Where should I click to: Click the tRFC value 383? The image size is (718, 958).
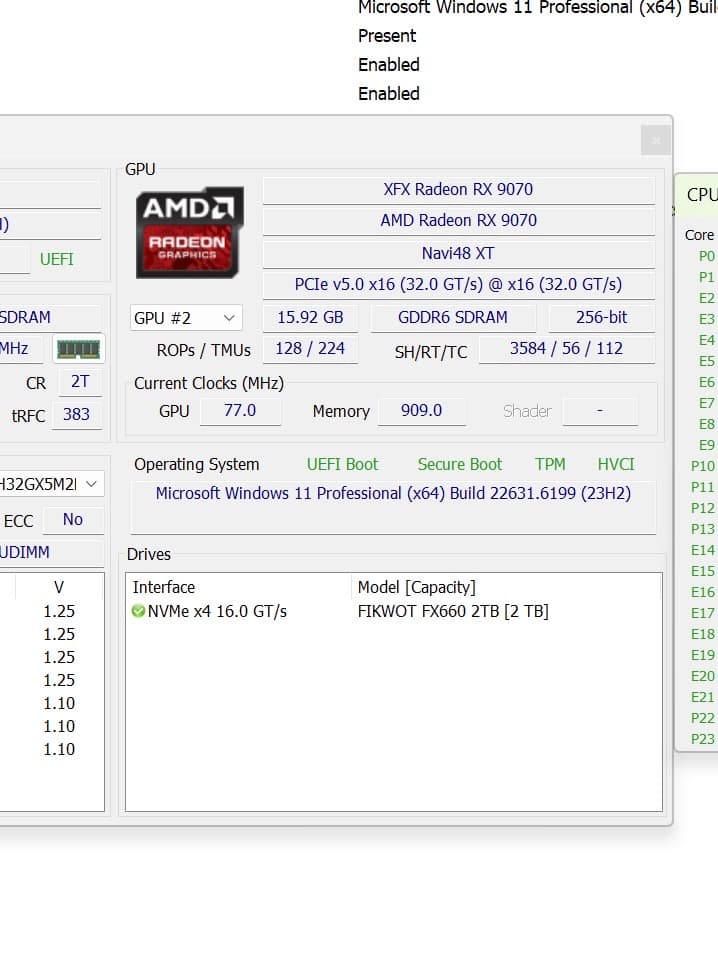(x=76, y=415)
